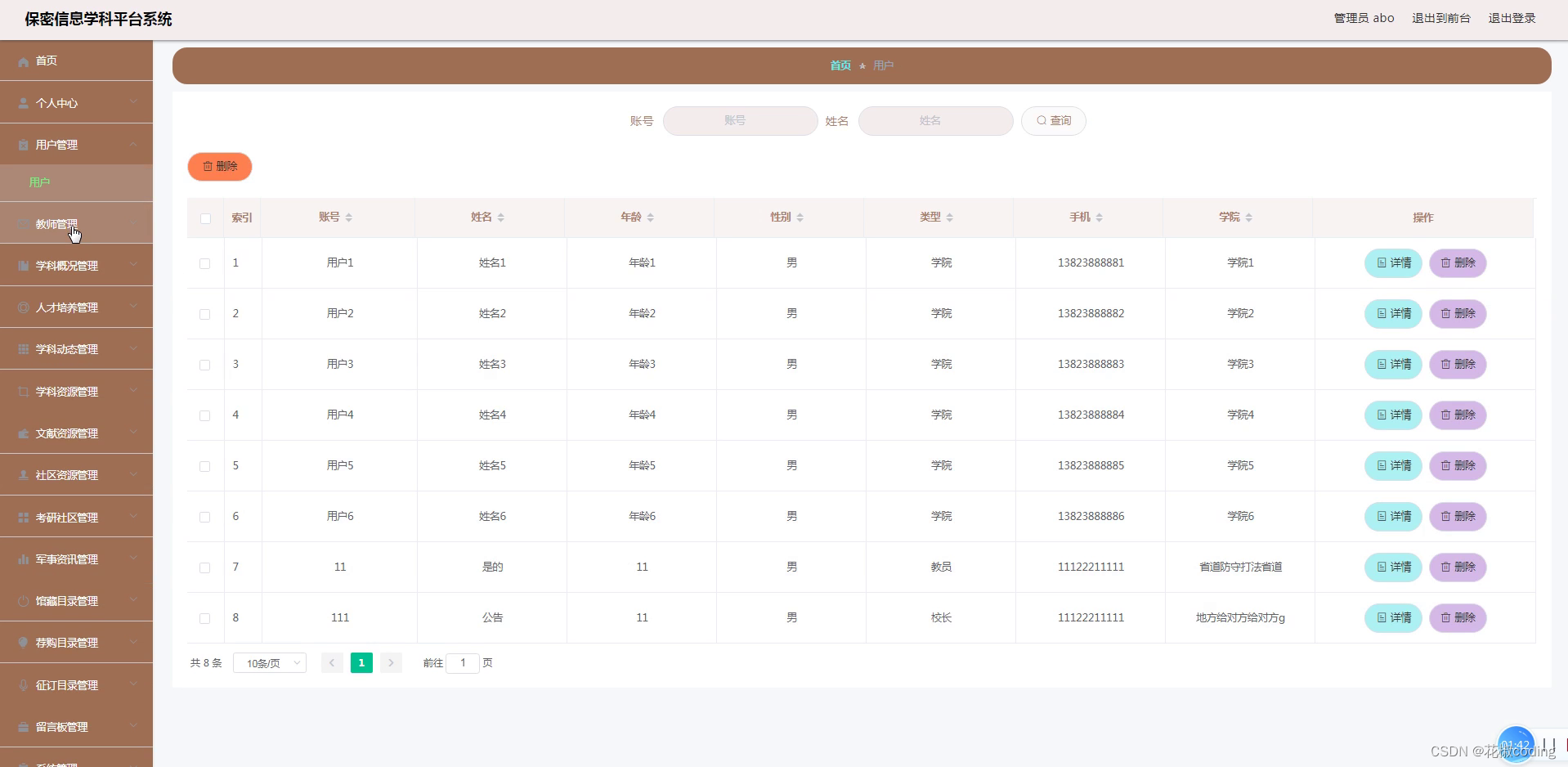Click the icon beside 文献资源管理
The height and width of the screenshot is (767, 1568).
(x=23, y=433)
